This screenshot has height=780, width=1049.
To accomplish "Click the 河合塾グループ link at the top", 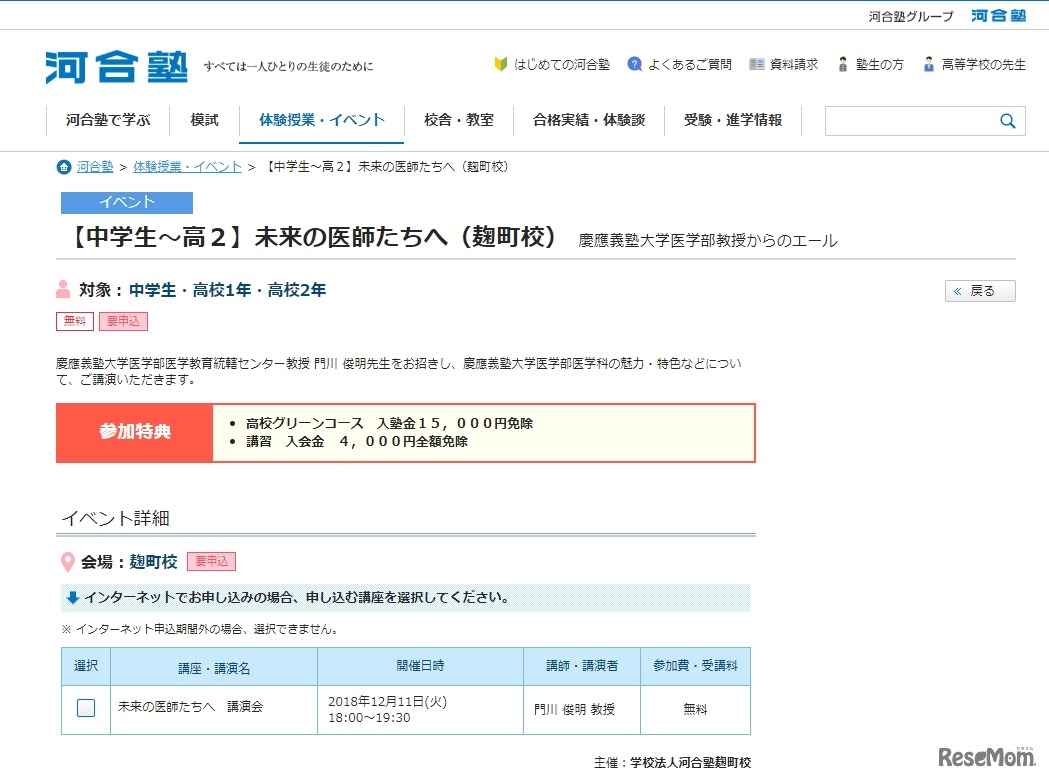I will click(912, 15).
